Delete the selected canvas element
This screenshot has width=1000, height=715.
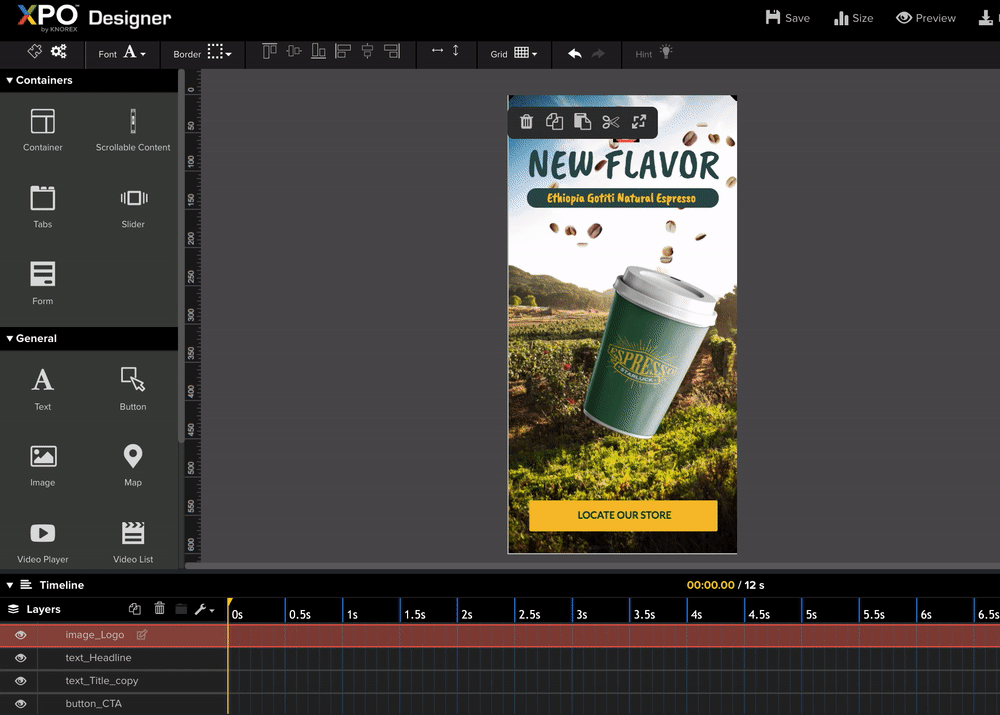click(x=526, y=121)
